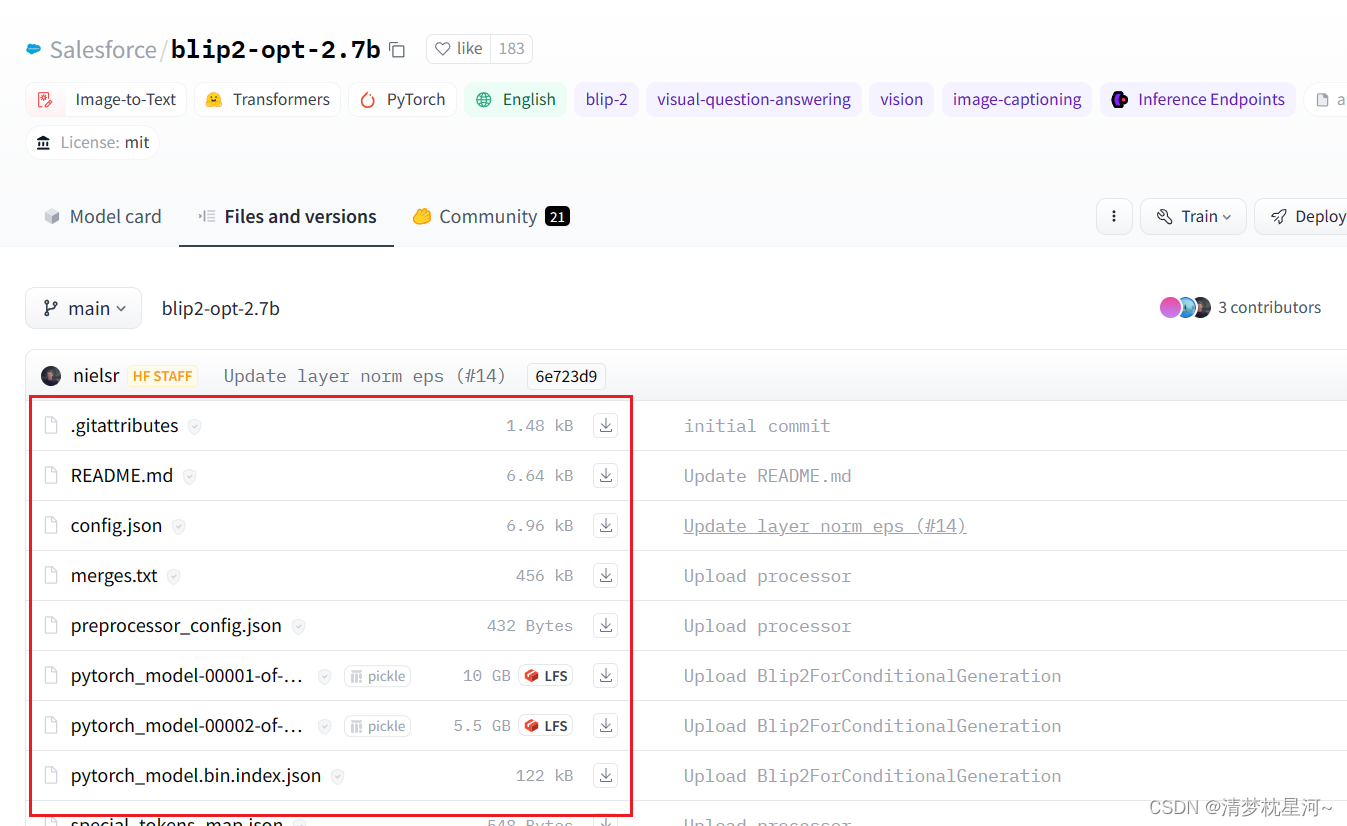Select the Image-to-Text tag

(106, 99)
